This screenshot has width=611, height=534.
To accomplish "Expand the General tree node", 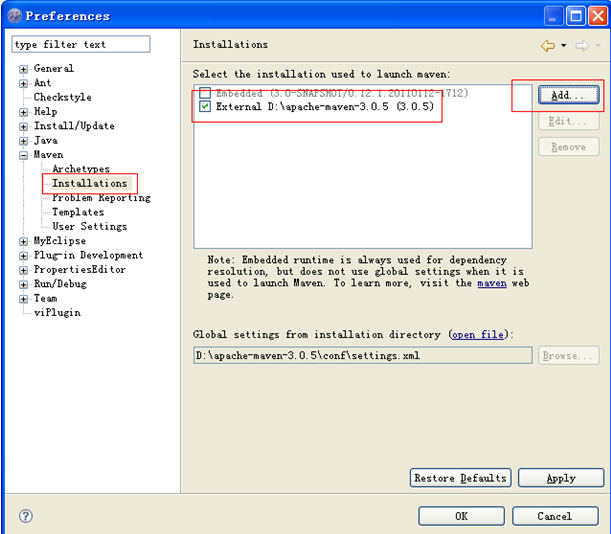I will click(x=23, y=69).
